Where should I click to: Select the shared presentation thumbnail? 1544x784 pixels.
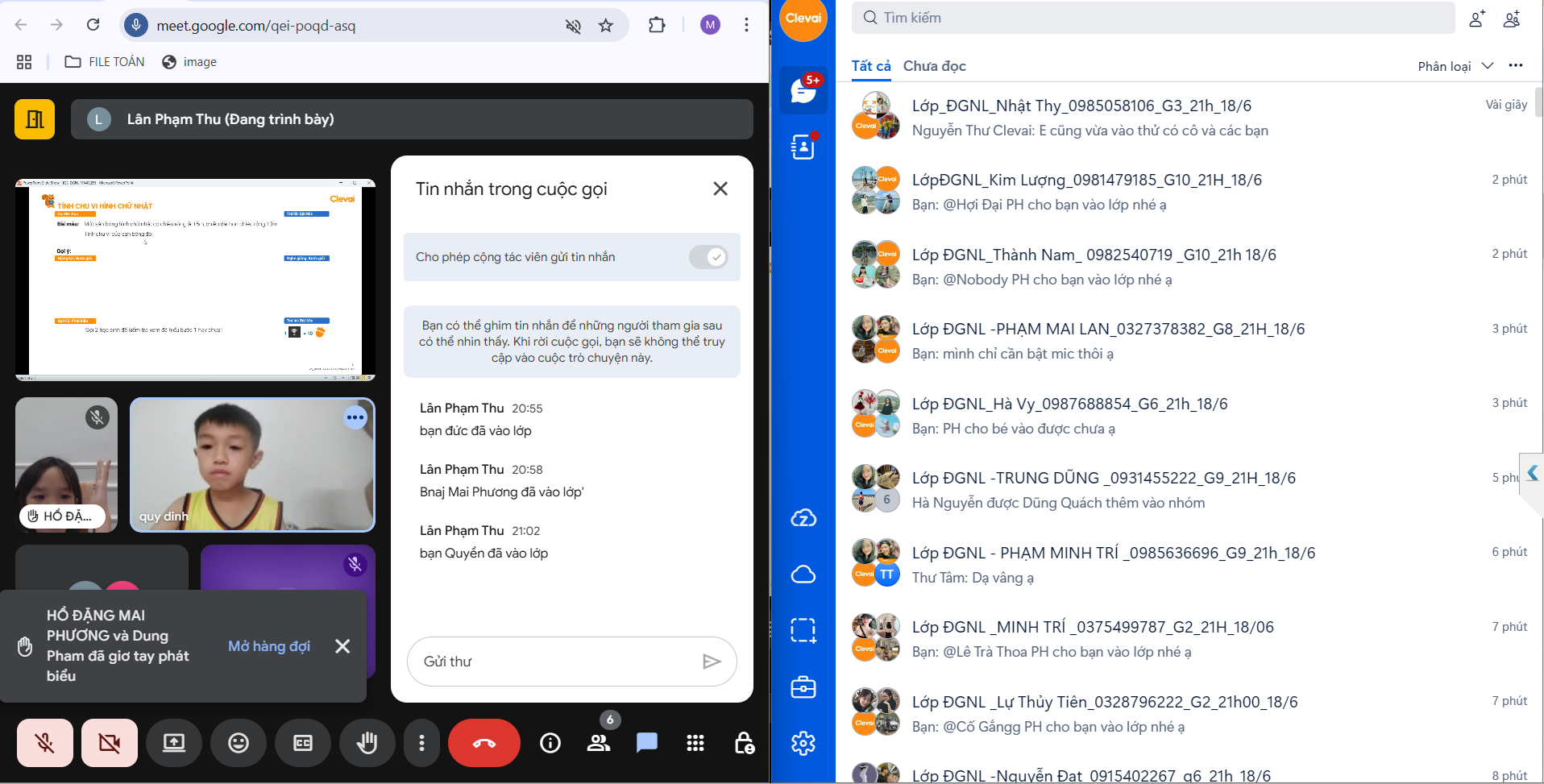(195, 280)
